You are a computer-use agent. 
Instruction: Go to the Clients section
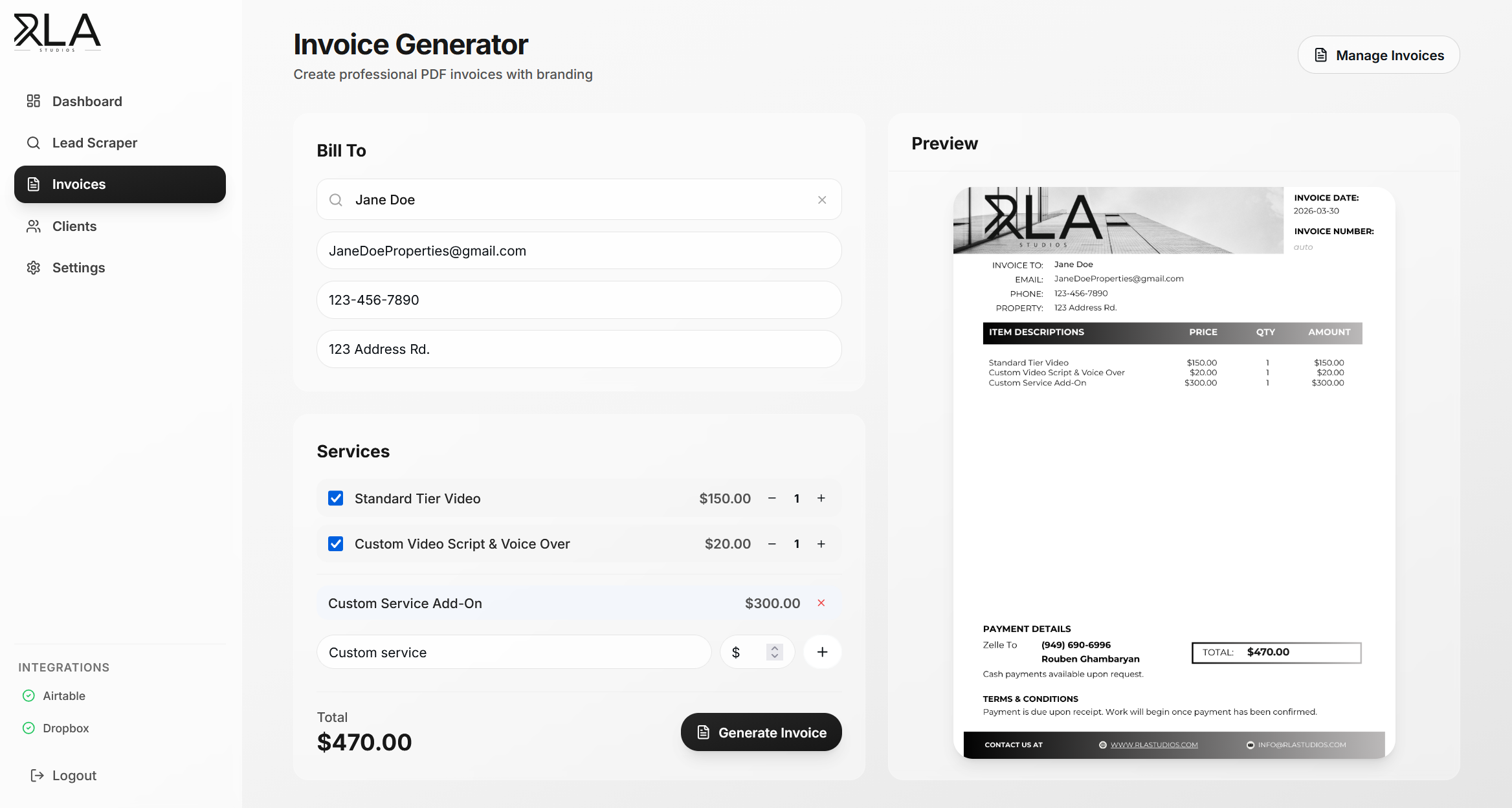pyautogui.click(x=74, y=226)
